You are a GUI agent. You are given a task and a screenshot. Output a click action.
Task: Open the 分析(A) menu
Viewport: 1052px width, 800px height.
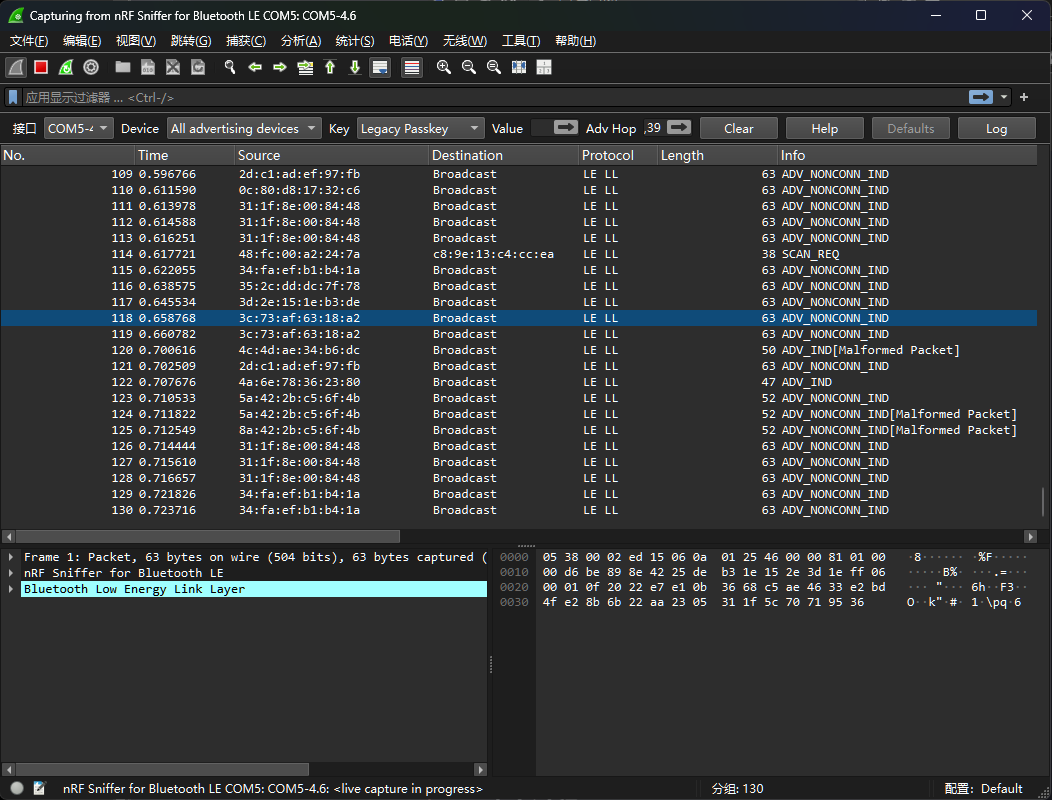[x=301, y=41]
